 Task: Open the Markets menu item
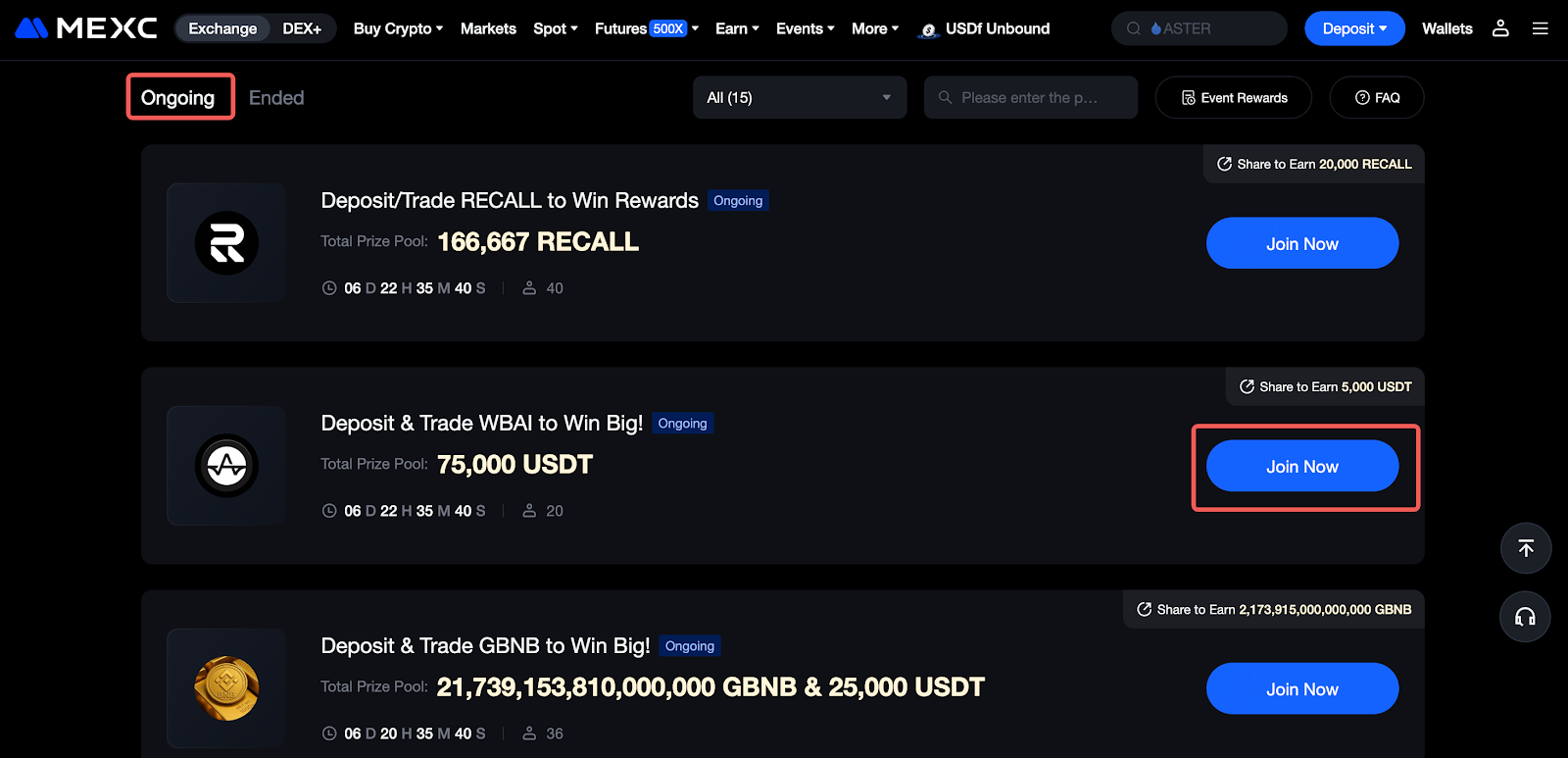pyautogui.click(x=488, y=28)
